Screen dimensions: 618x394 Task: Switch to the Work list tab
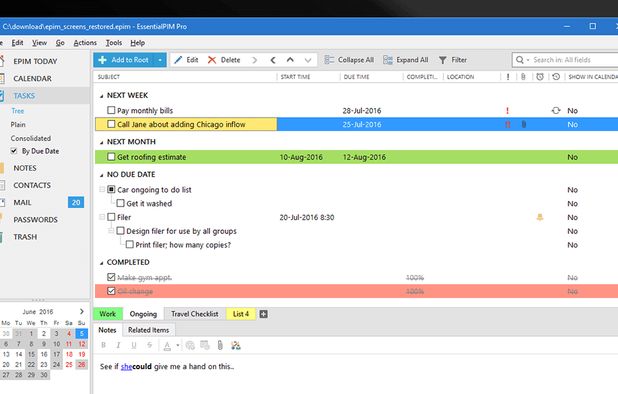[x=108, y=314]
